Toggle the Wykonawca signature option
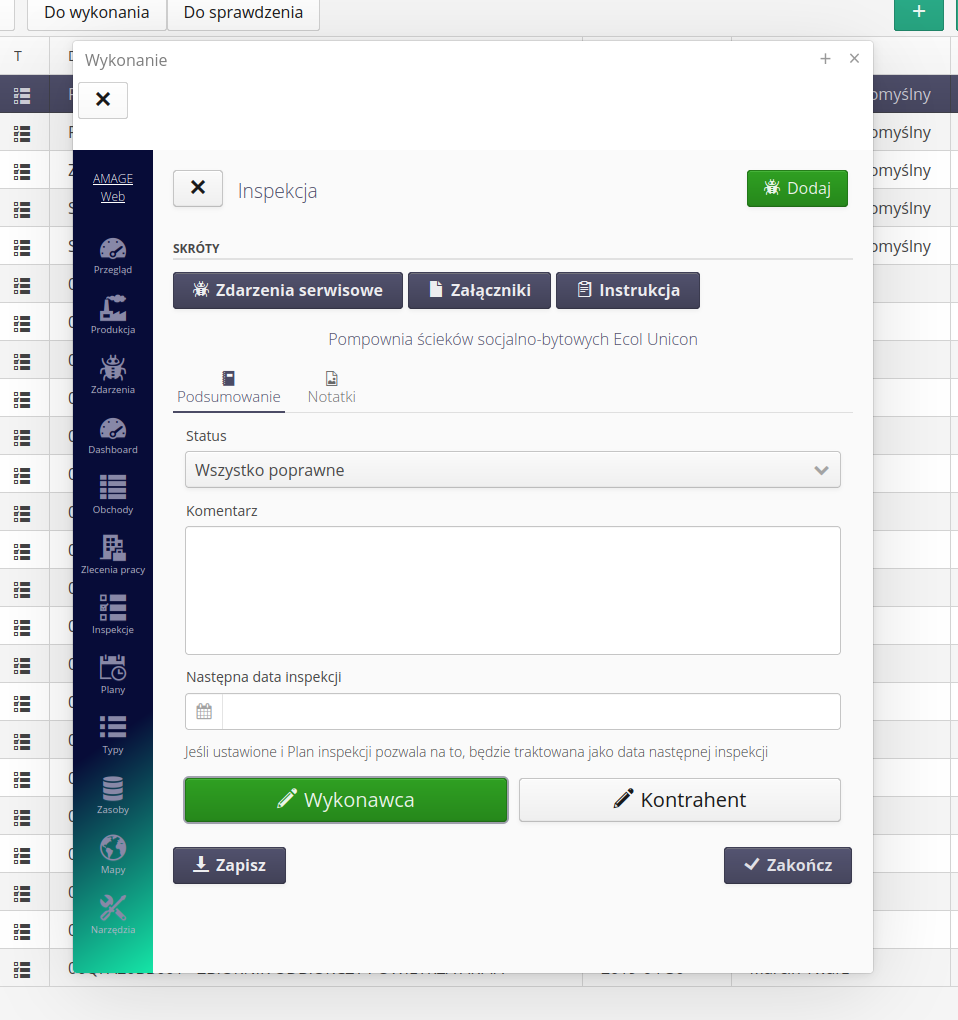The image size is (958, 1020). [x=345, y=800]
